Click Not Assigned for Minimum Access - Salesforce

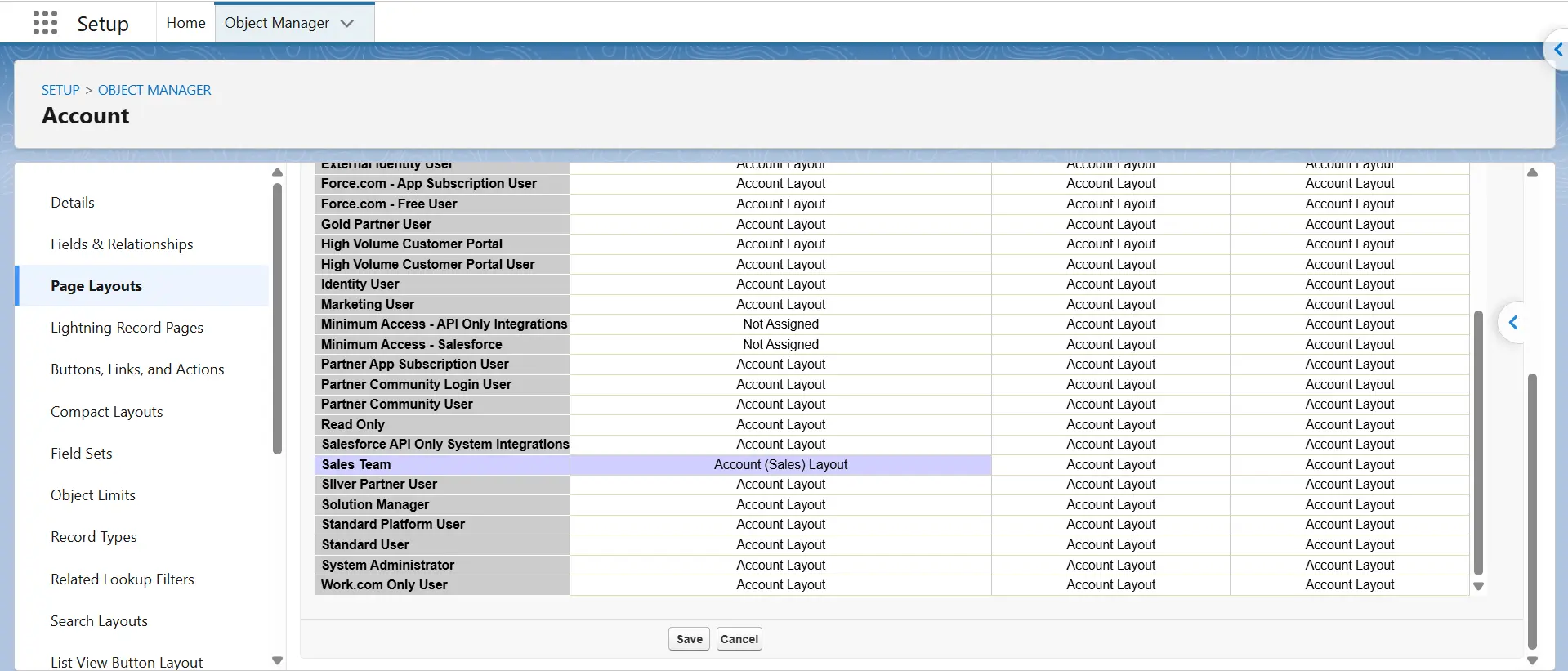point(780,344)
